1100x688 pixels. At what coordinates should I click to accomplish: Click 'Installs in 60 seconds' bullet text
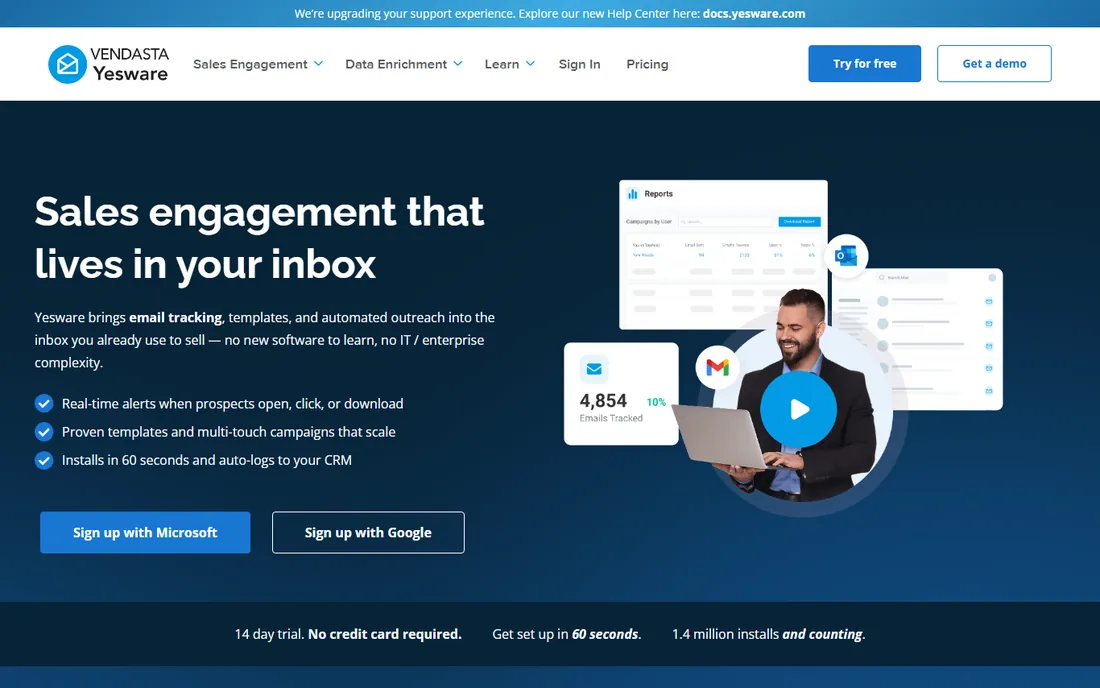coord(207,460)
